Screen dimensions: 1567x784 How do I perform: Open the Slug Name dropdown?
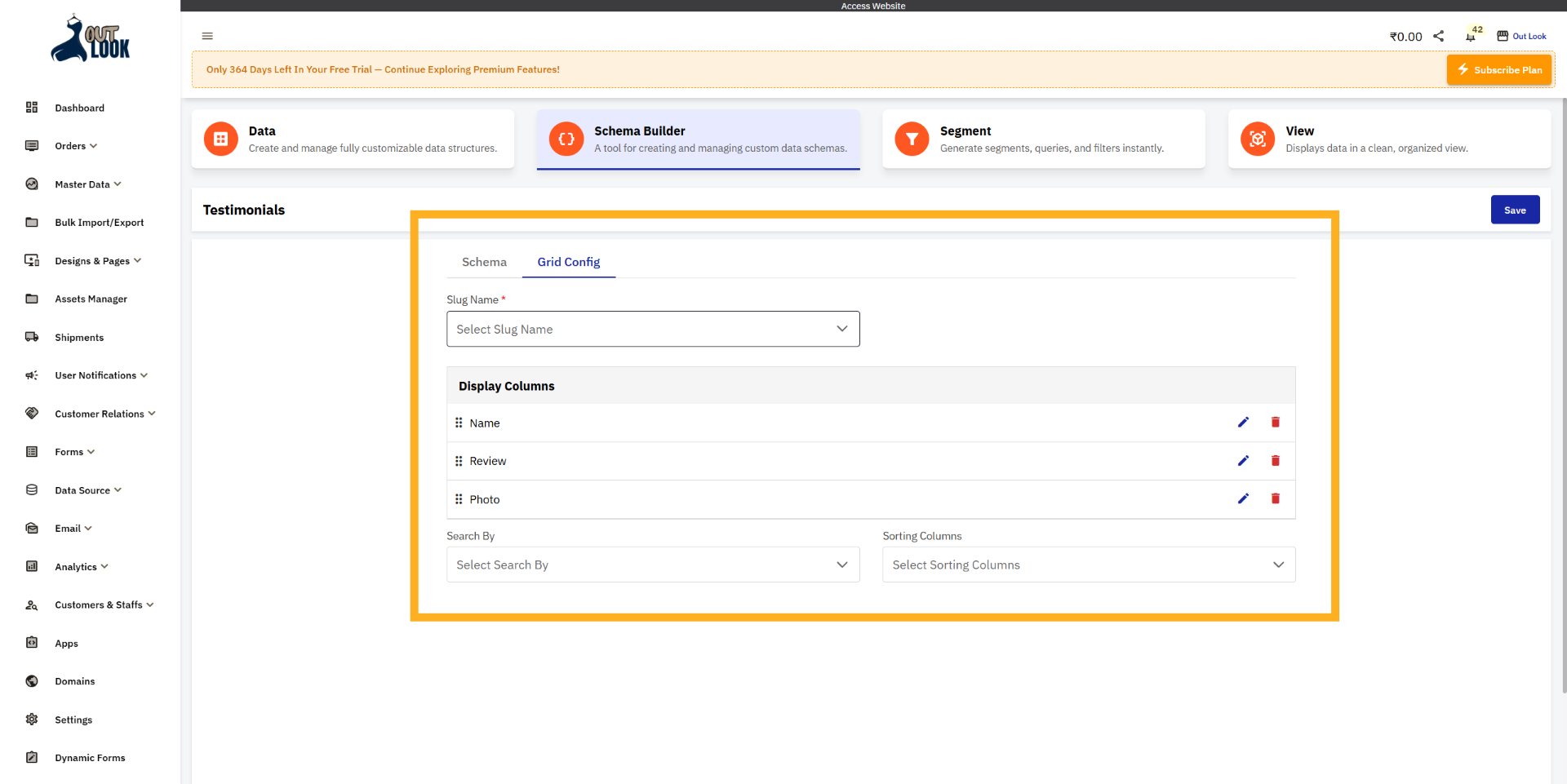(x=652, y=329)
